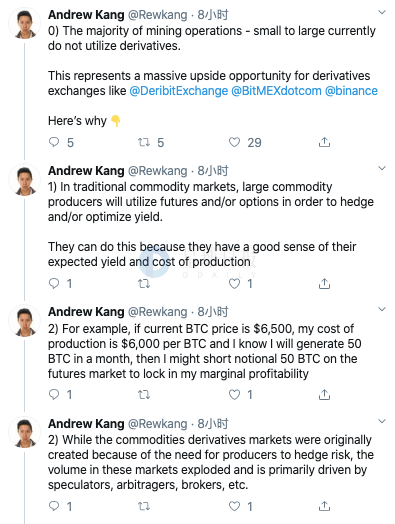395x524 pixels.
Task: Like the traditional commodity markets tweet
Action: click(234, 284)
